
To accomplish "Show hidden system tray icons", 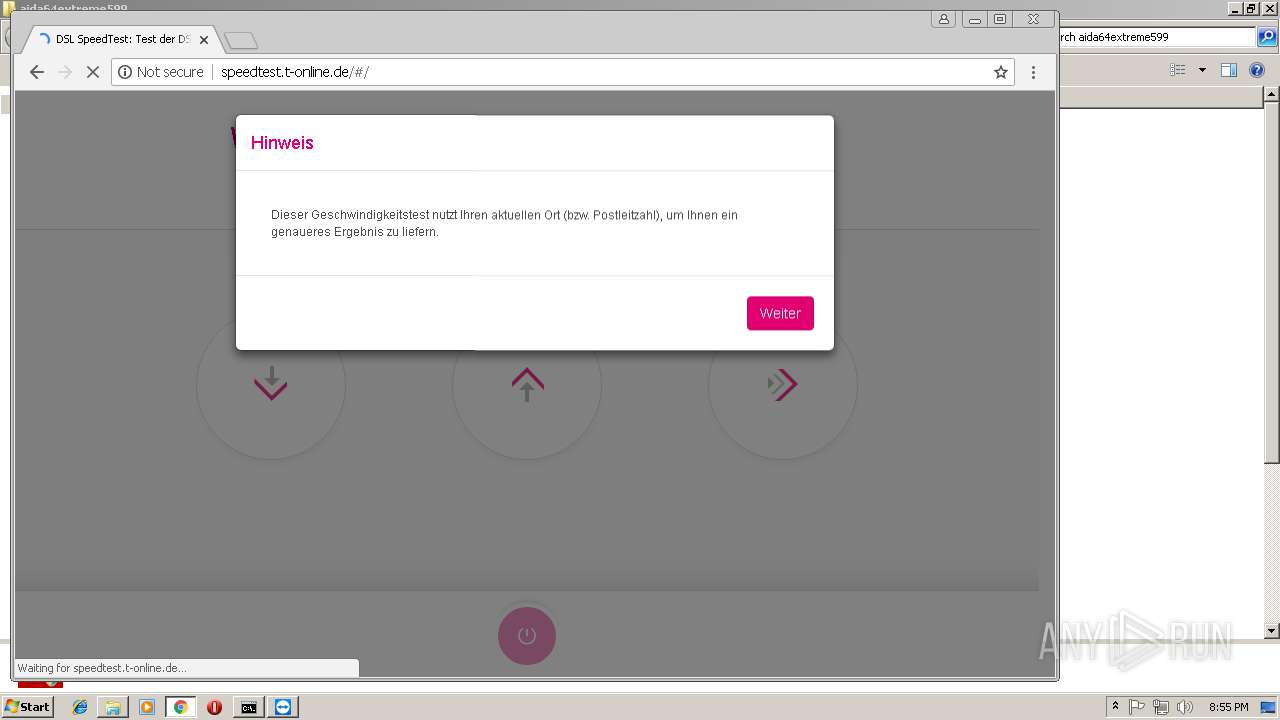I will pyautogui.click(x=1116, y=707).
